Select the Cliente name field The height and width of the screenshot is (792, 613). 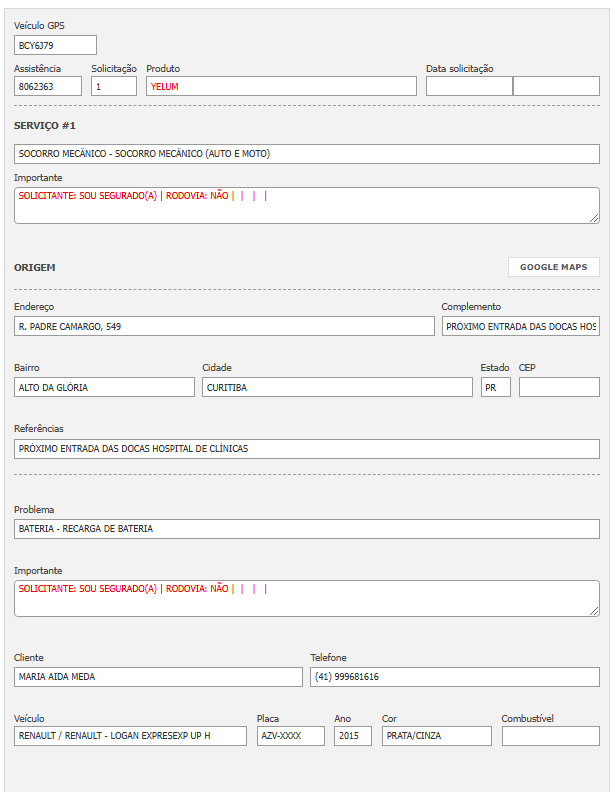click(158, 677)
